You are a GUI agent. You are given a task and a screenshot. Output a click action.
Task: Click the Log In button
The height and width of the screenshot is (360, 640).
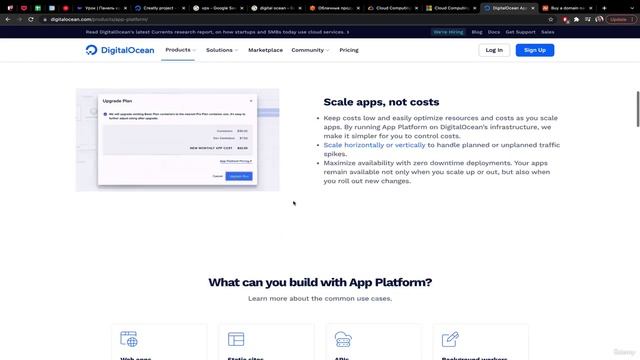pyautogui.click(x=494, y=50)
